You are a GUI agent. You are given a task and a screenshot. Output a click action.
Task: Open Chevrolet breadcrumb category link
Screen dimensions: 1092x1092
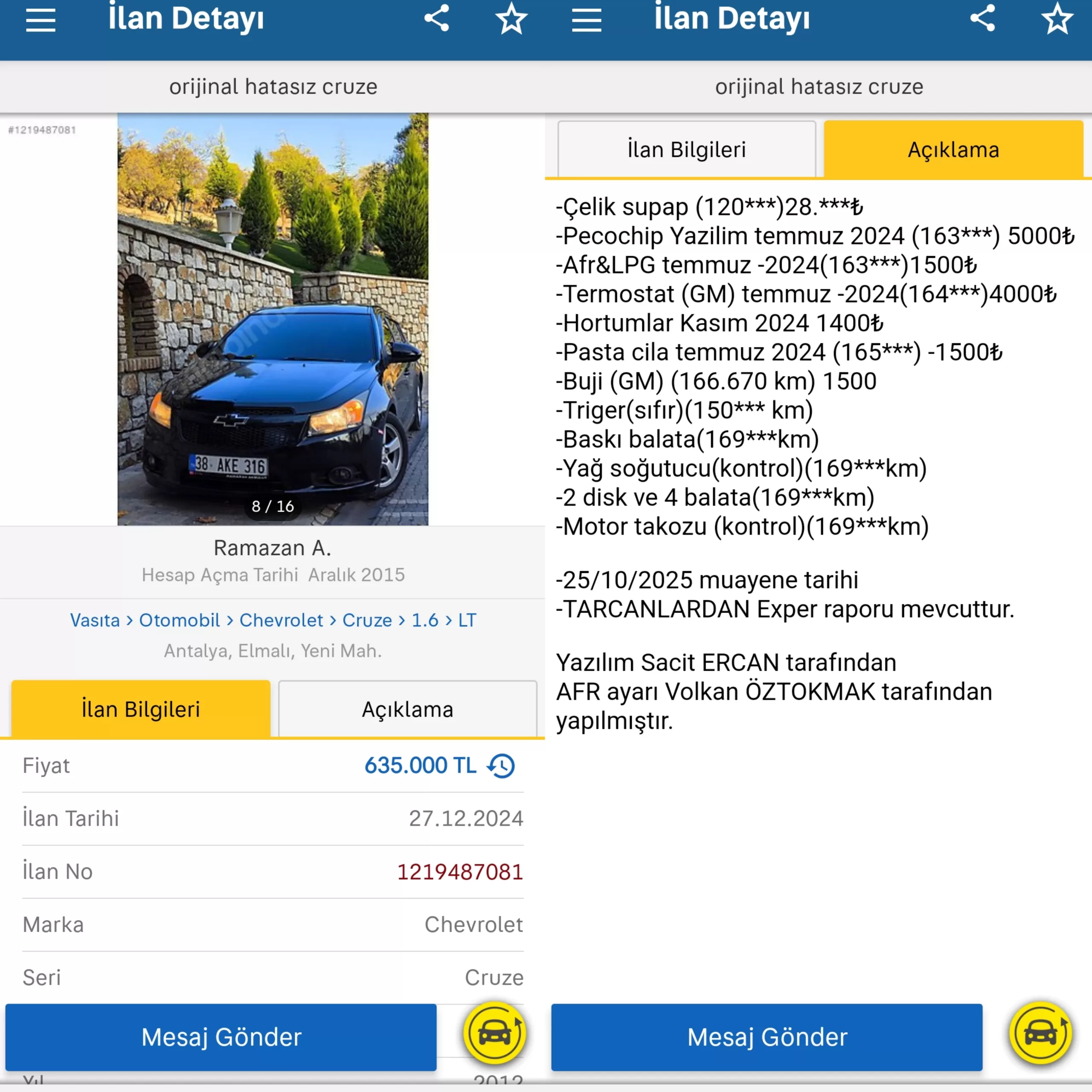click(x=282, y=620)
